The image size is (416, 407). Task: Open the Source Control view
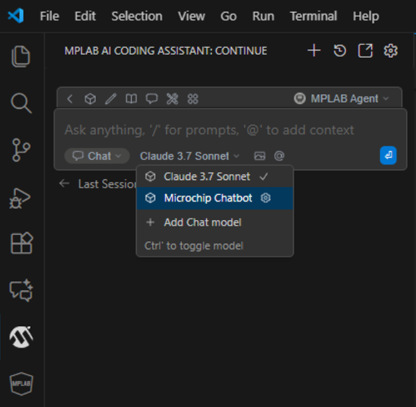click(21, 150)
